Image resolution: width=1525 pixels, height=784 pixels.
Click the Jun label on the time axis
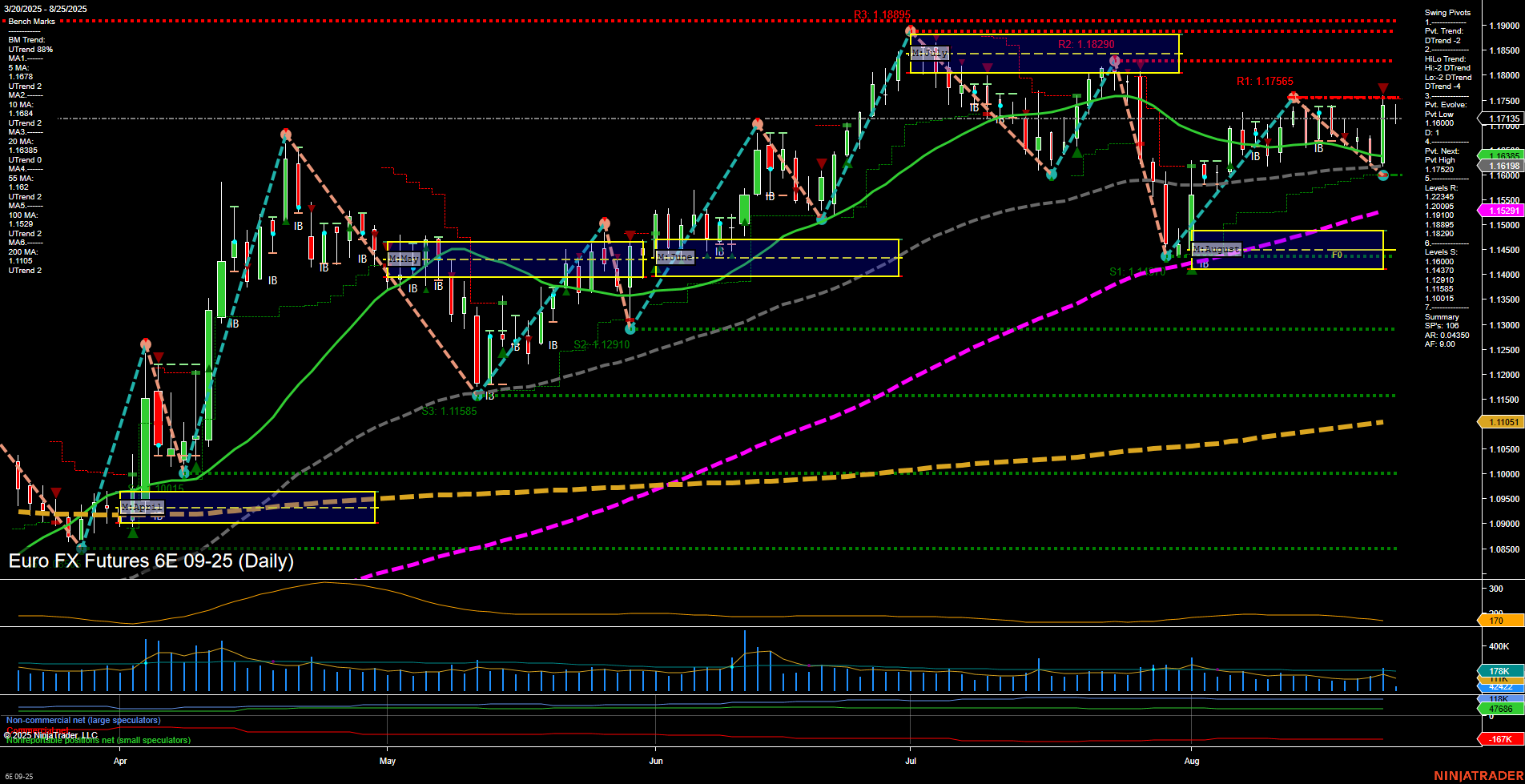[x=656, y=762]
